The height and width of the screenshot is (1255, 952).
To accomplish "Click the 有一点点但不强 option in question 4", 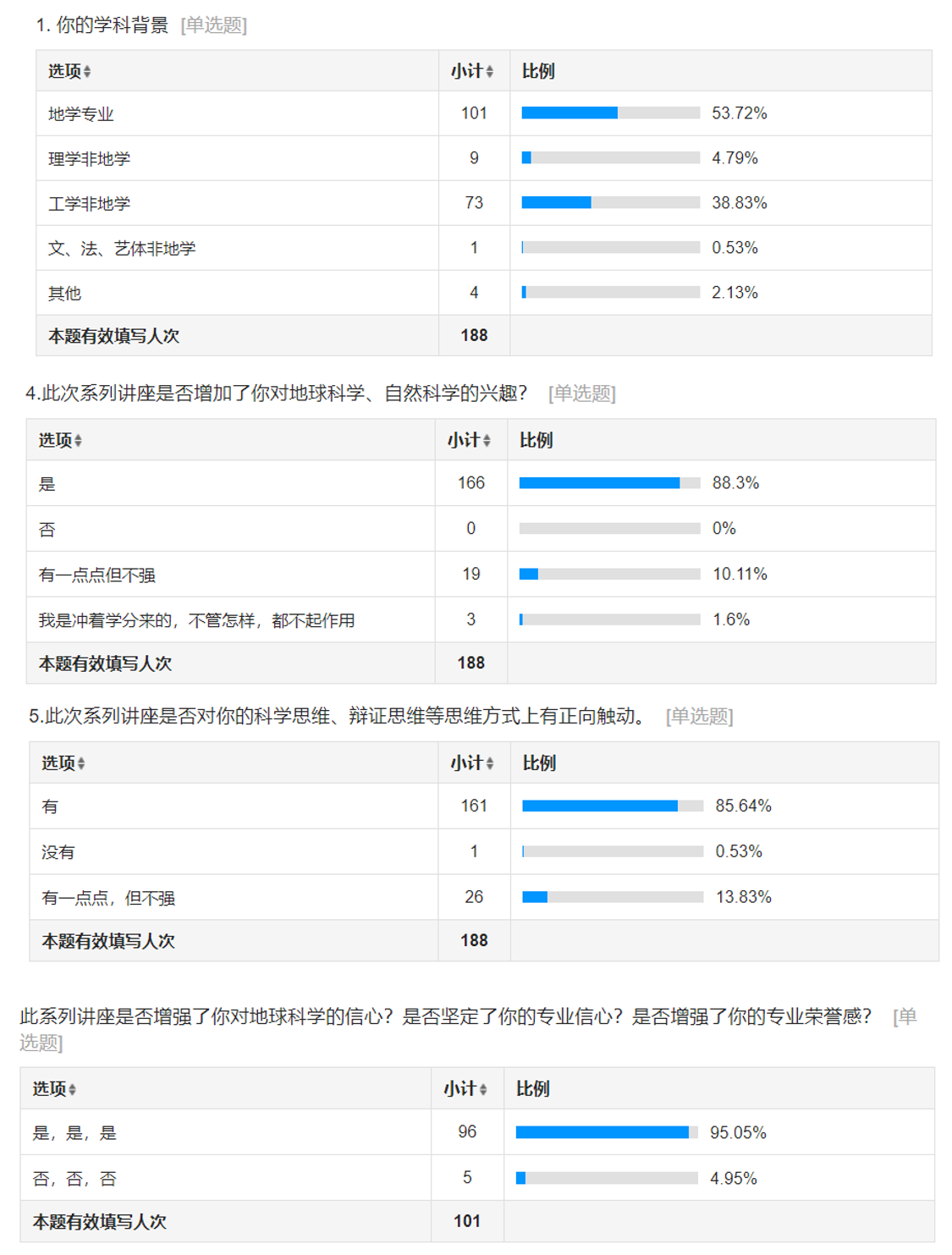I will click(x=97, y=575).
